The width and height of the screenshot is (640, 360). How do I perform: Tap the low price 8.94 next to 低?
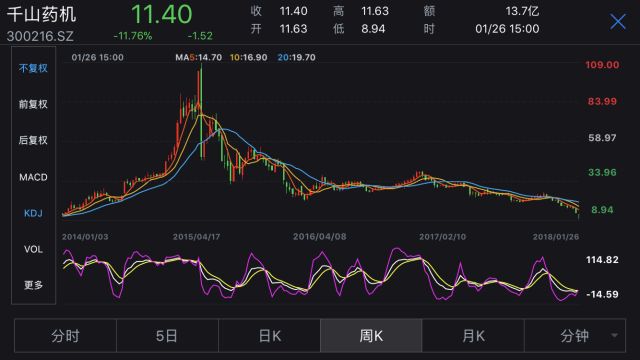click(x=373, y=29)
